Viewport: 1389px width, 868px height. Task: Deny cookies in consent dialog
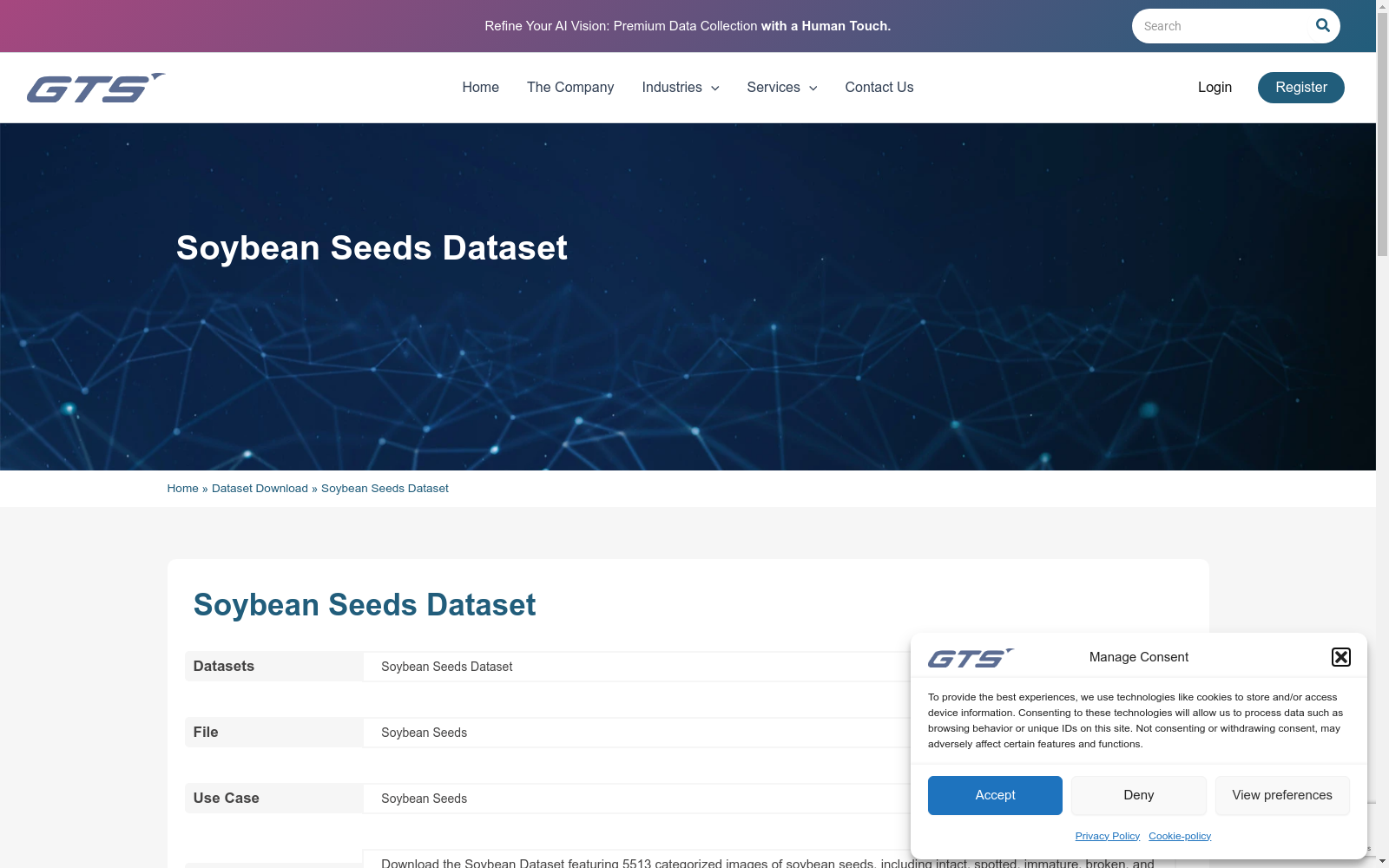(x=1138, y=795)
